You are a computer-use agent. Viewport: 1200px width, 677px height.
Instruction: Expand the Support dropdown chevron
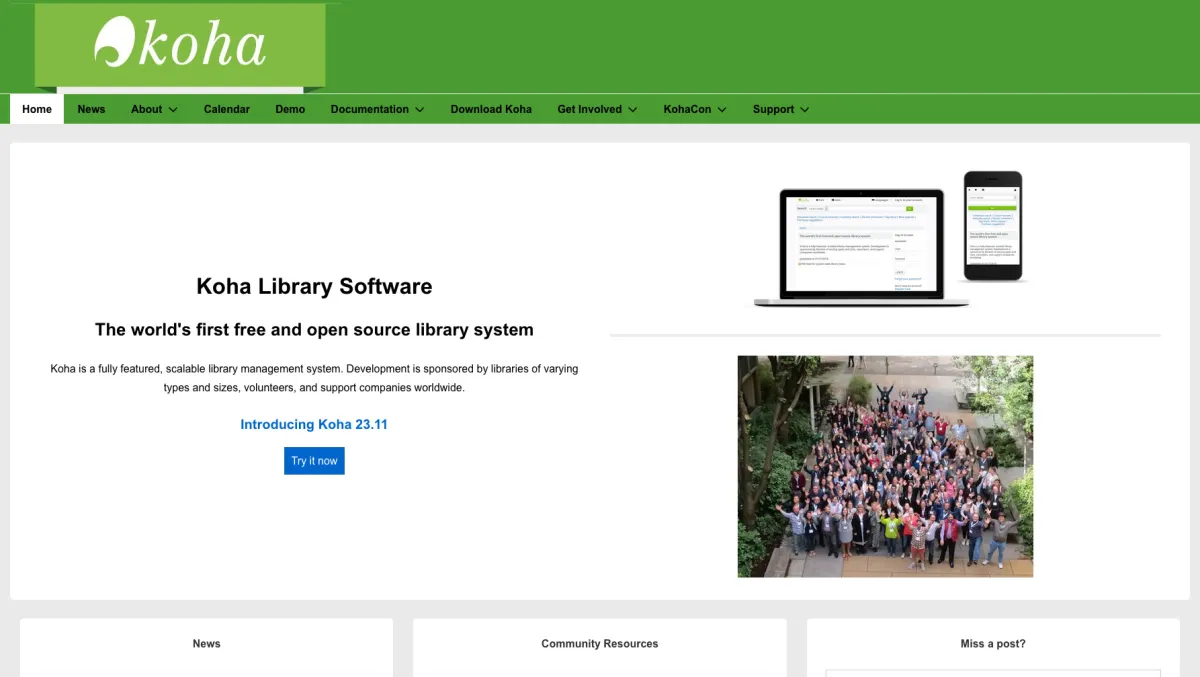point(804,110)
